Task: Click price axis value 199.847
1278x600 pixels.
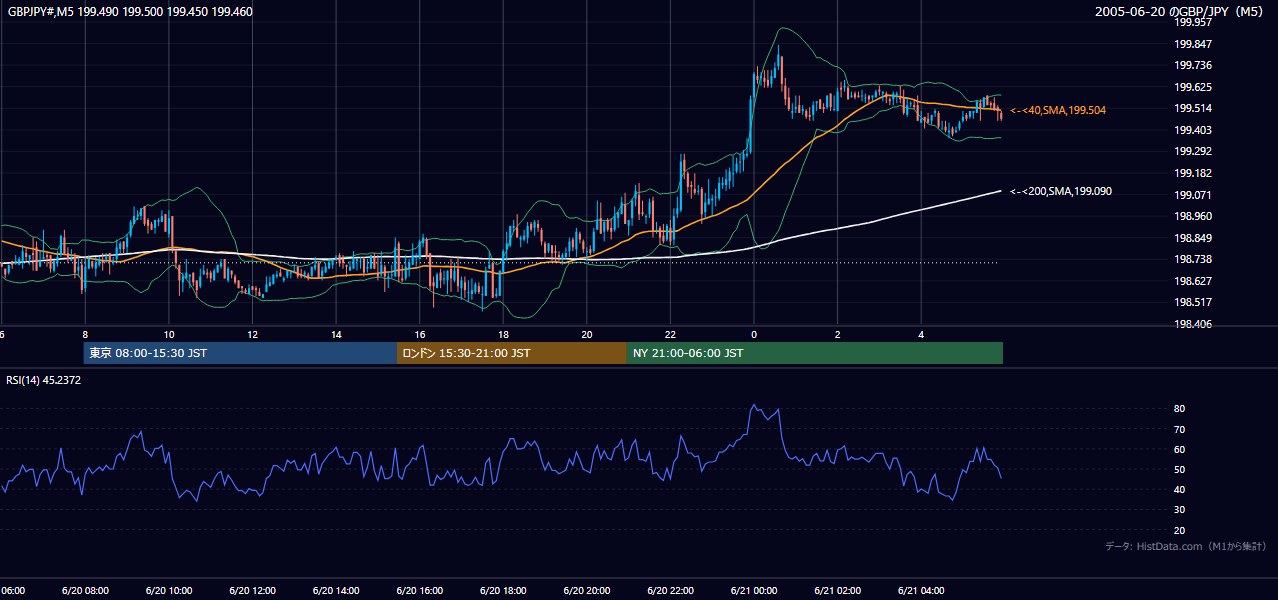Action: (x=1193, y=45)
